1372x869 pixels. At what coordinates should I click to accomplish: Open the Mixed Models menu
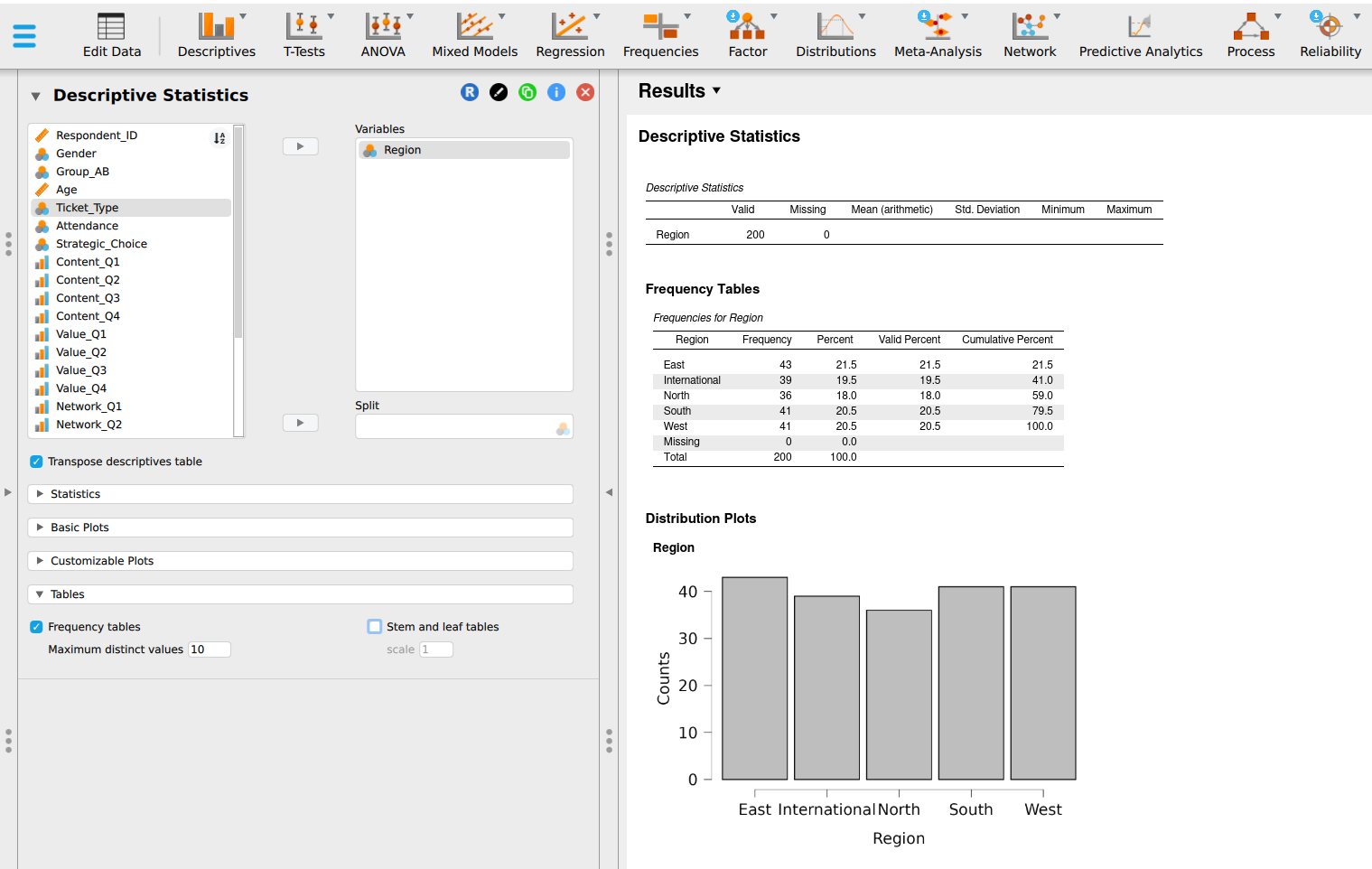coord(475,36)
